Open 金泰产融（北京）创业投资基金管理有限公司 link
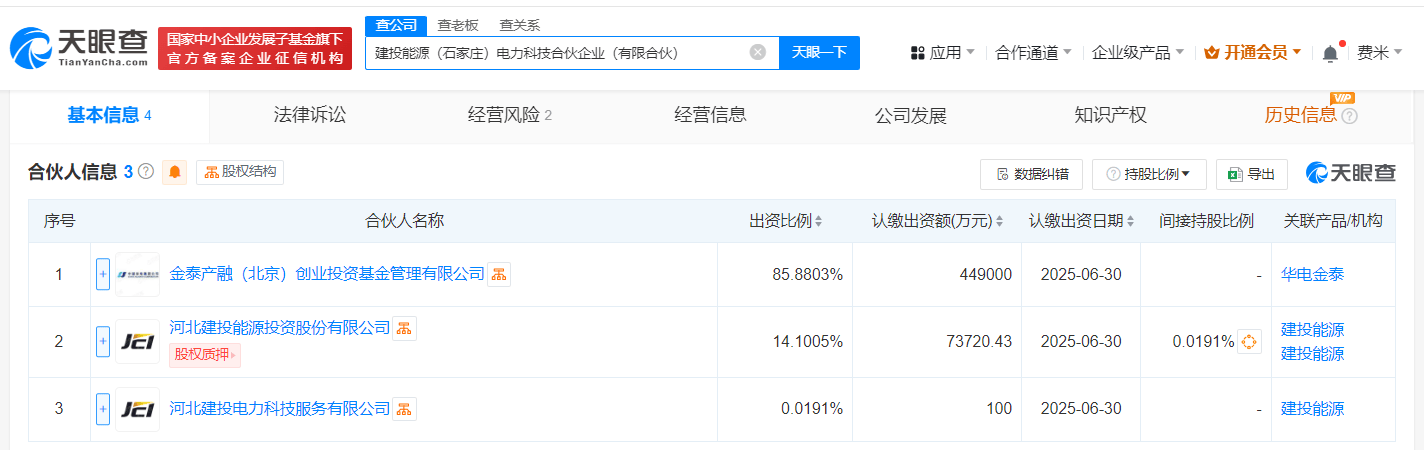This screenshot has width=1424, height=450. 327,273
